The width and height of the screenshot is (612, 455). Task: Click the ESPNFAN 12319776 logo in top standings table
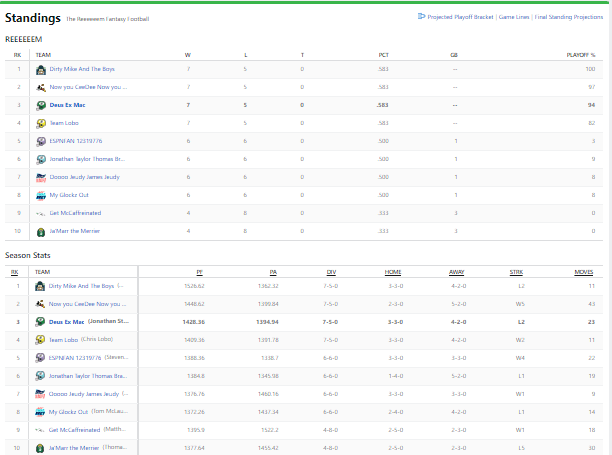coord(41,141)
